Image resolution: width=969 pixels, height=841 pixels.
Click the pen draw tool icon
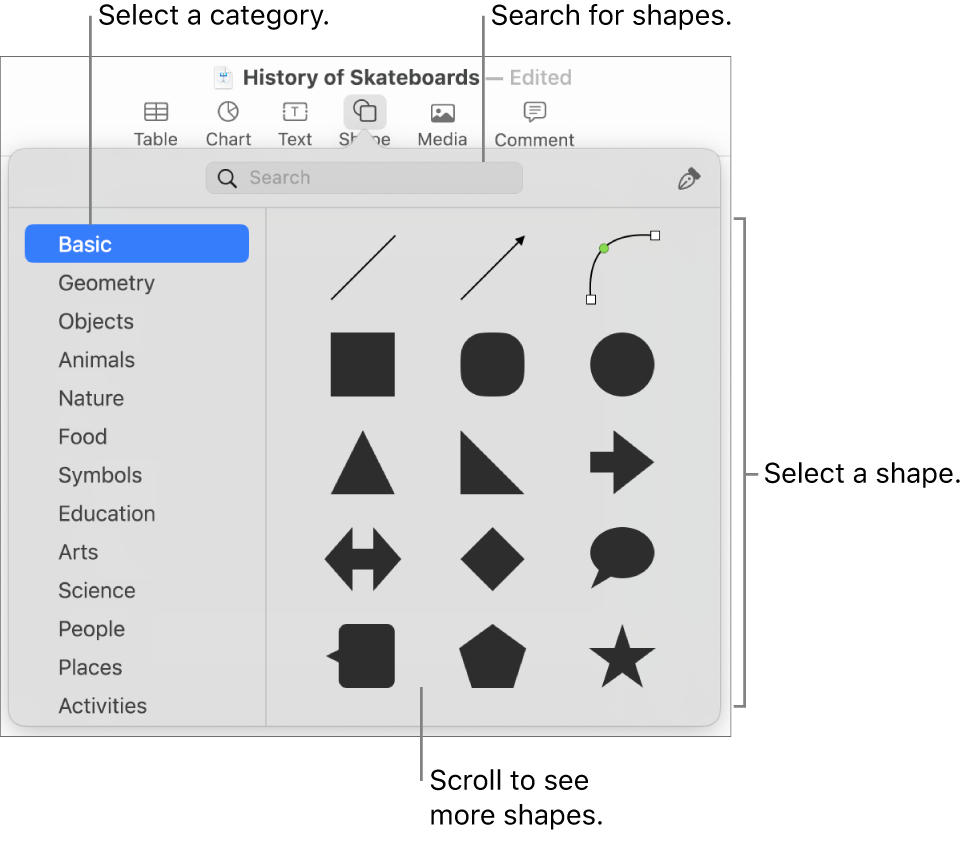point(689,179)
